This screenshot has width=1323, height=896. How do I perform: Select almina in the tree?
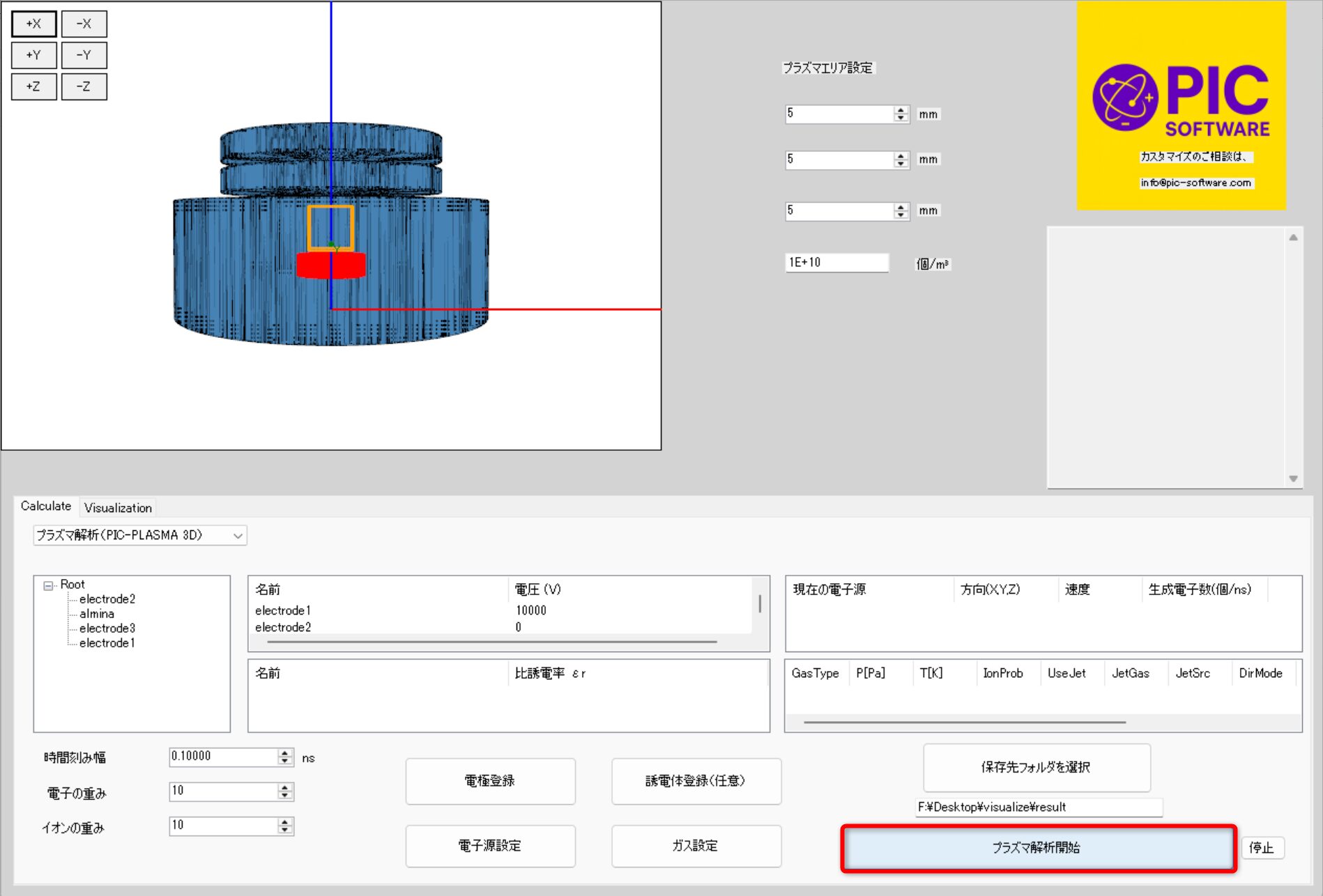click(x=96, y=614)
